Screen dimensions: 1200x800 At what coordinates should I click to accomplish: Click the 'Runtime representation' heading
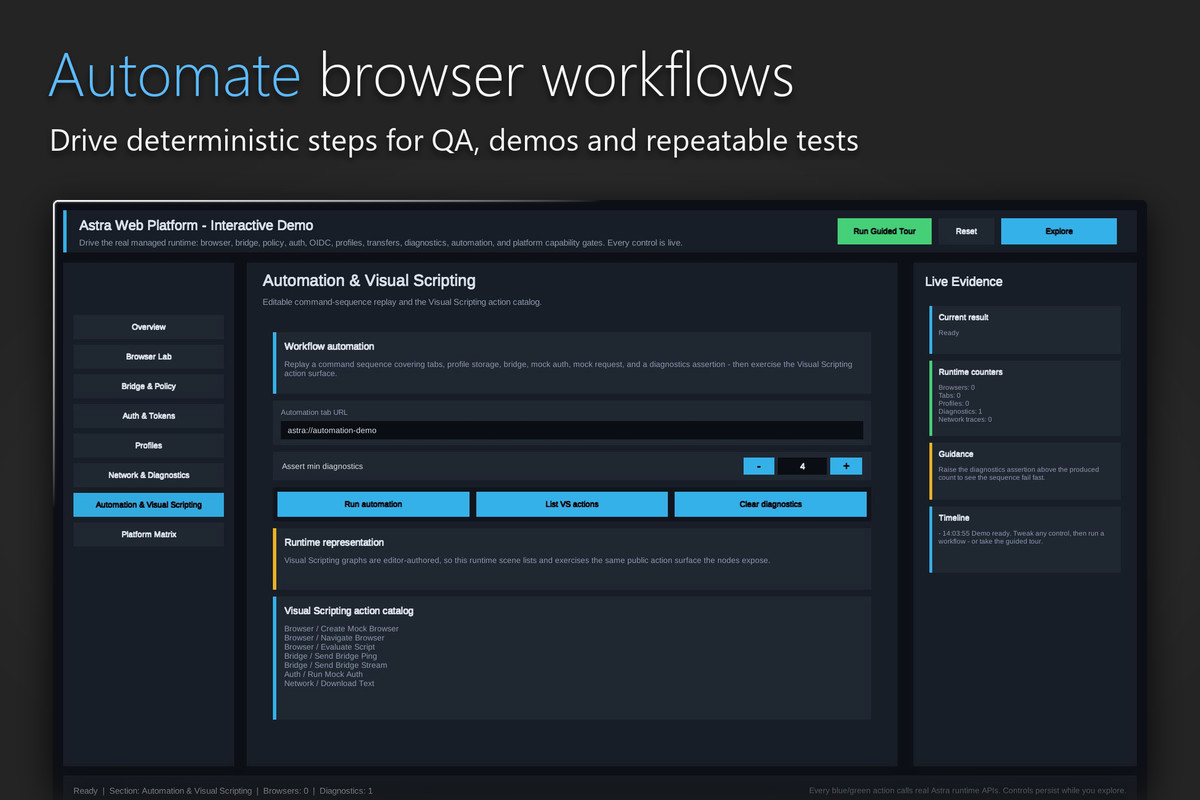click(x=334, y=543)
